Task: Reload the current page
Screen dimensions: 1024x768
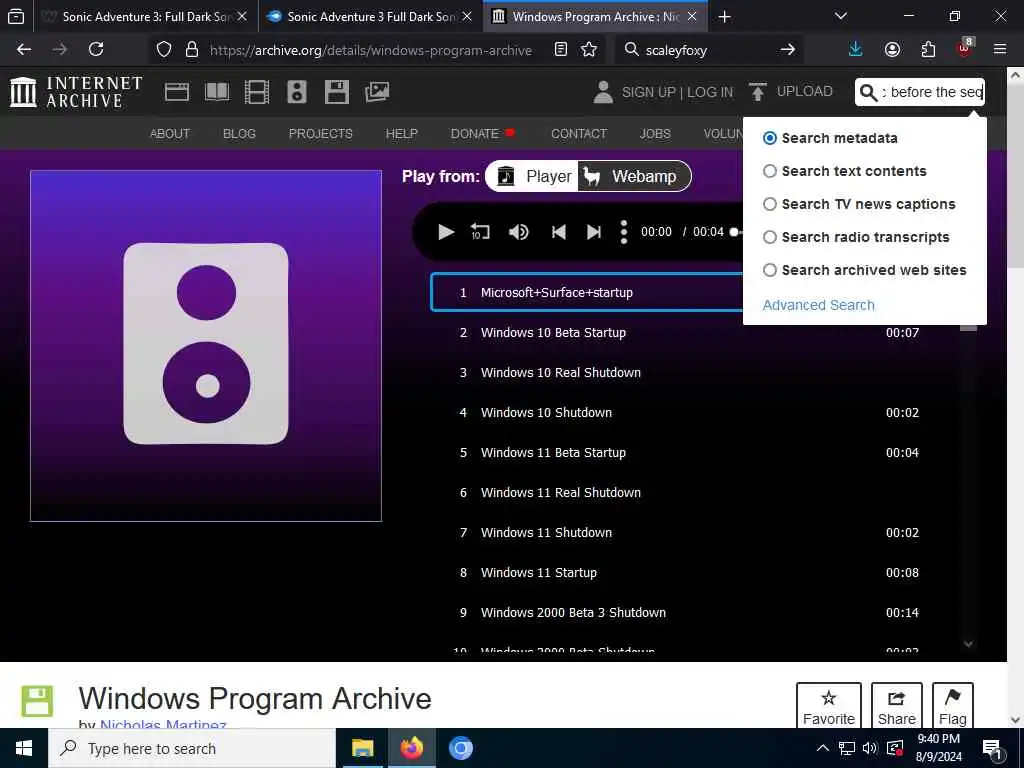Action: point(96,50)
